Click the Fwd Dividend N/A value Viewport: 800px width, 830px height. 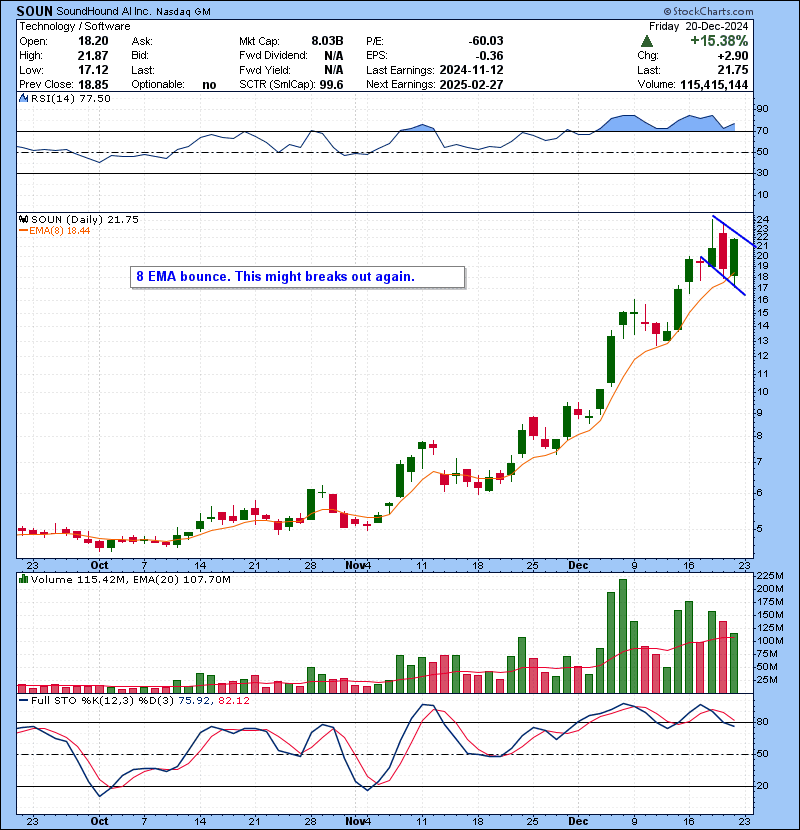point(334,56)
